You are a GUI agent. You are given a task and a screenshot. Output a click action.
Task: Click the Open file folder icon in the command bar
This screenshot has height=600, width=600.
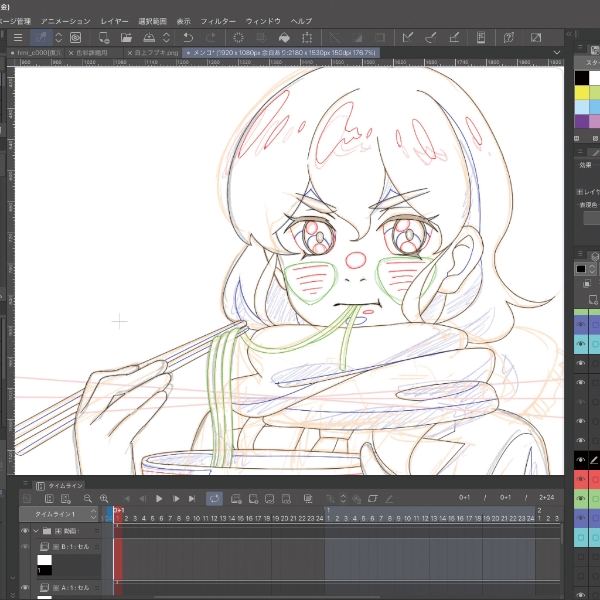point(127,38)
